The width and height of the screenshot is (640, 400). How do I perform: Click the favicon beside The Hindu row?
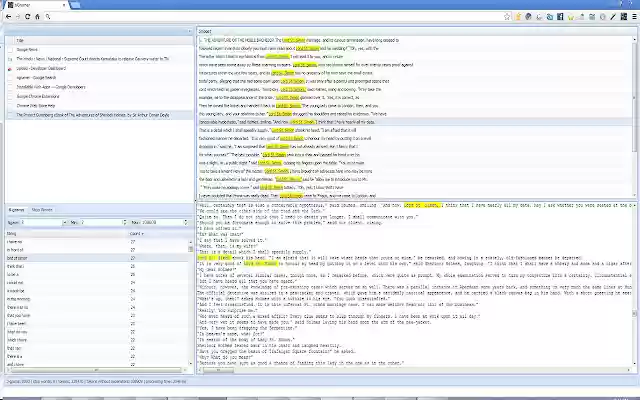click(x=10, y=59)
